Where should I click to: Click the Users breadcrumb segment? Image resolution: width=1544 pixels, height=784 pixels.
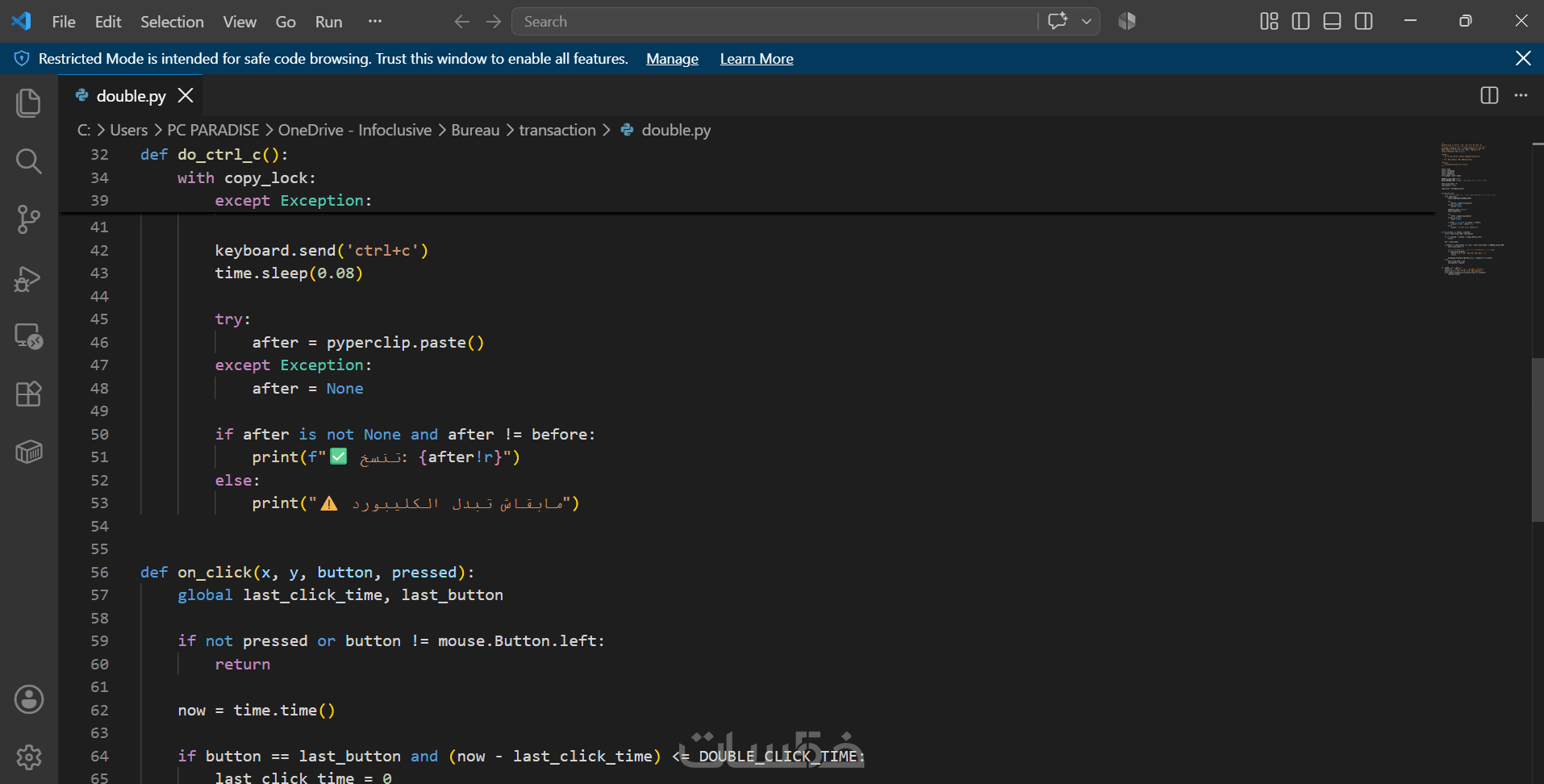pyautogui.click(x=129, y=130)
